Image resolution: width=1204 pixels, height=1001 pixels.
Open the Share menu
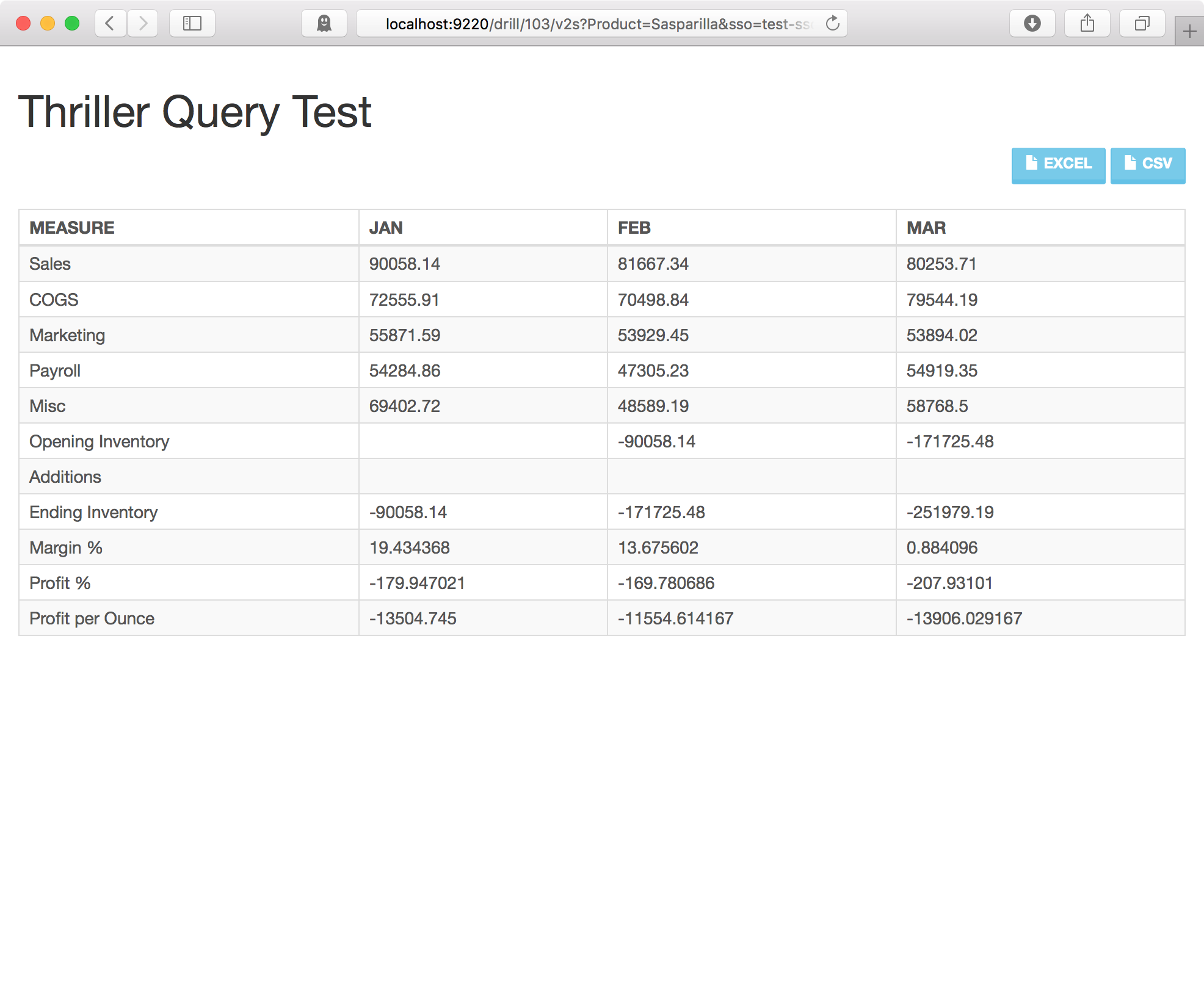1087,24
